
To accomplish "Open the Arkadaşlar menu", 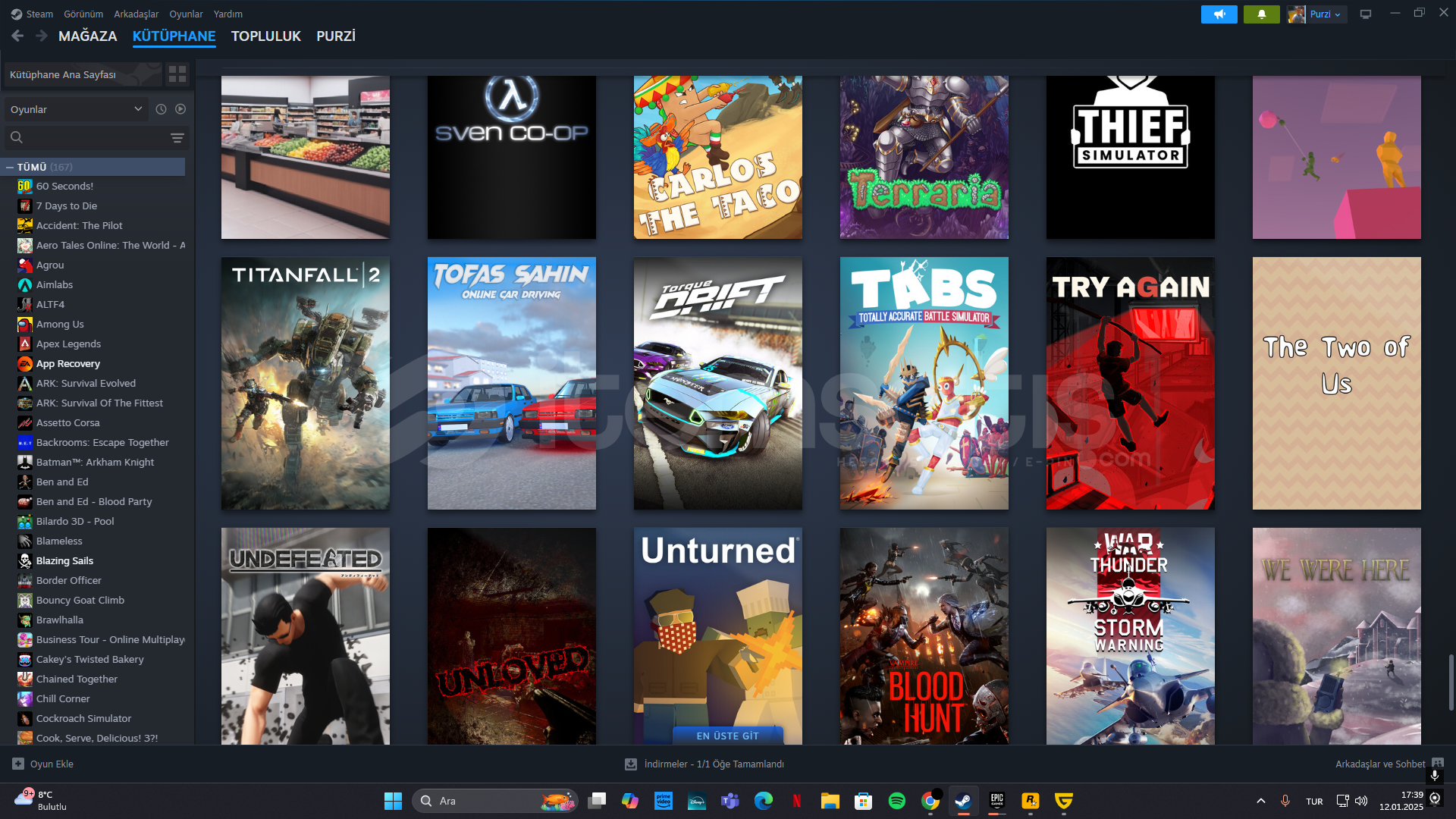I will click(x=136, y=14).
